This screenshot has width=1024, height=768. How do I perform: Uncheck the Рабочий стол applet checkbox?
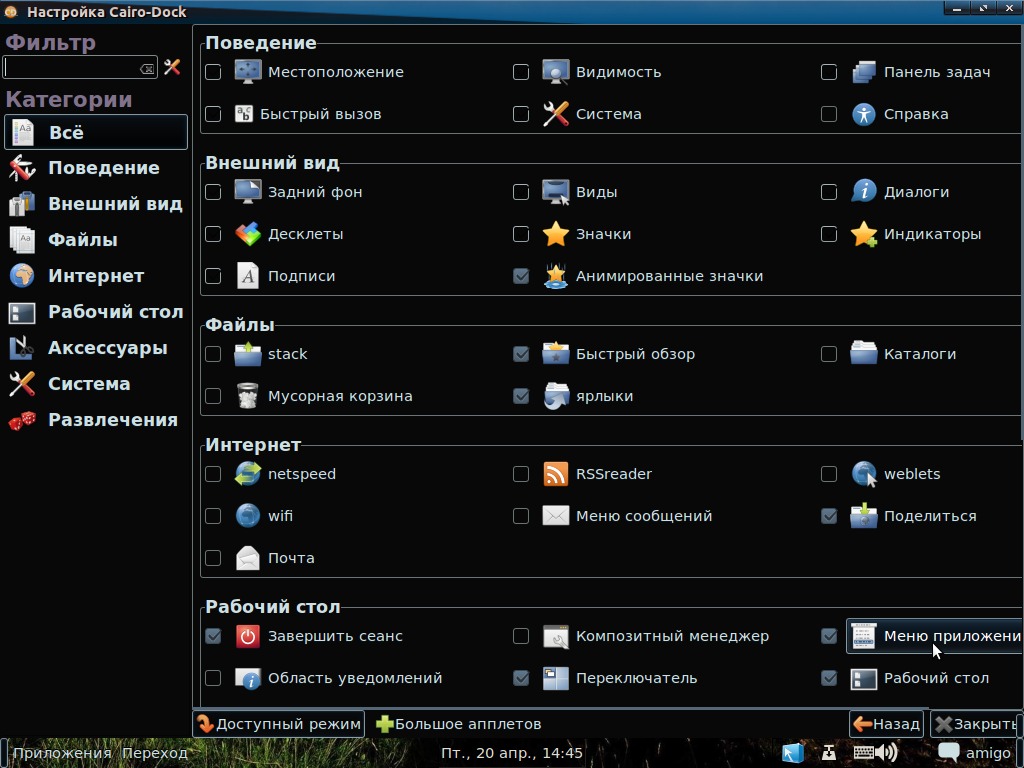[829, 678]
